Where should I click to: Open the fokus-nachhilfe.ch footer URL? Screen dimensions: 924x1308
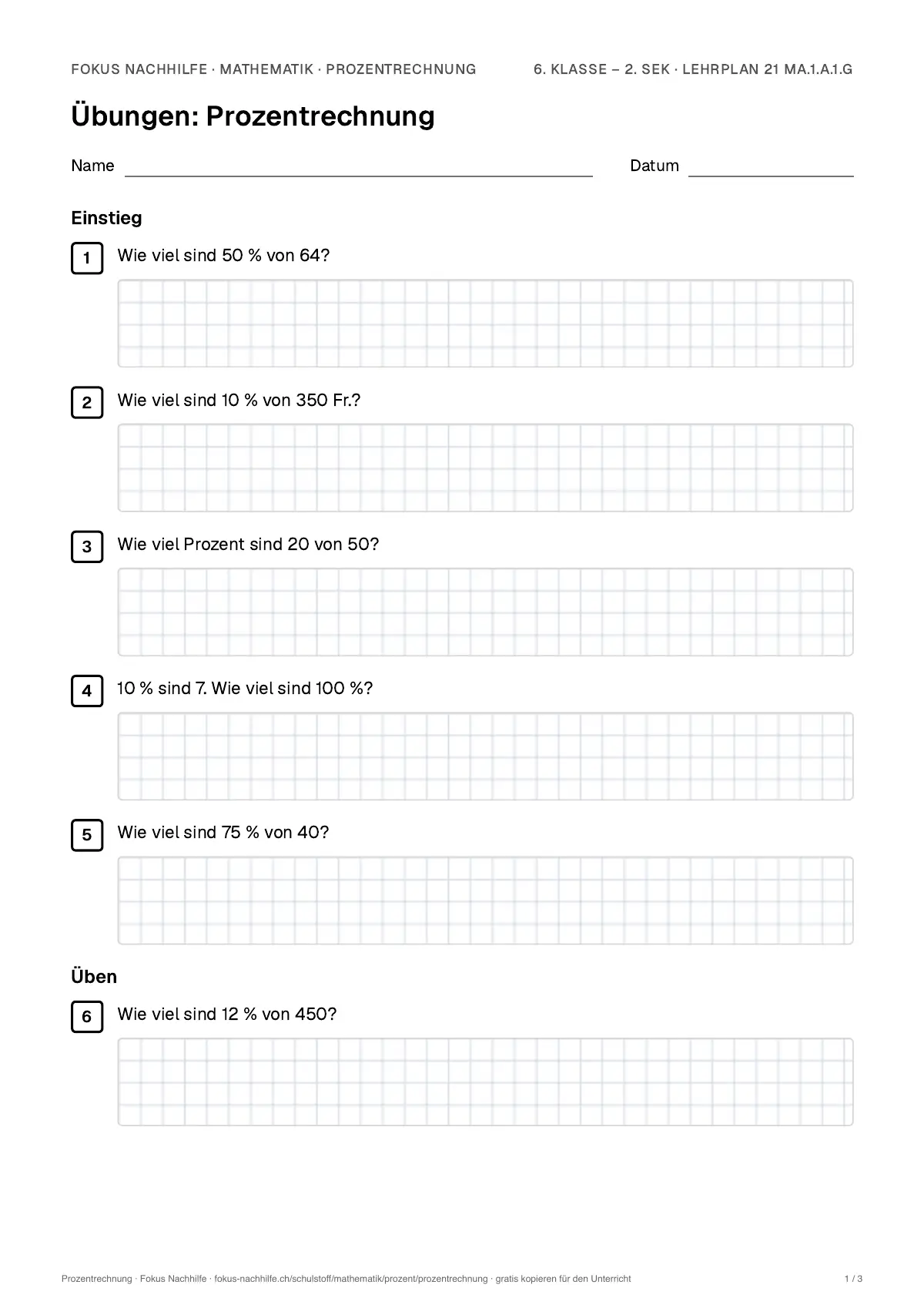[351, 1279]
